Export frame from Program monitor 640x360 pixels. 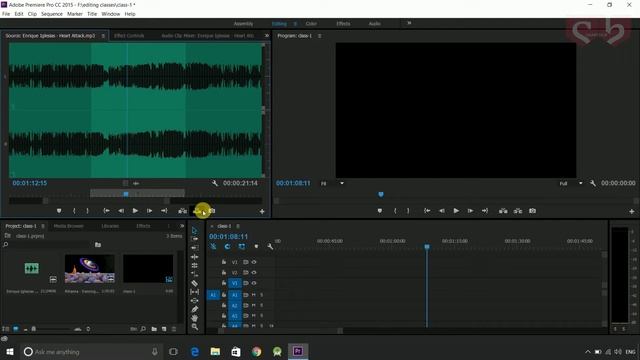click(533, 211)
